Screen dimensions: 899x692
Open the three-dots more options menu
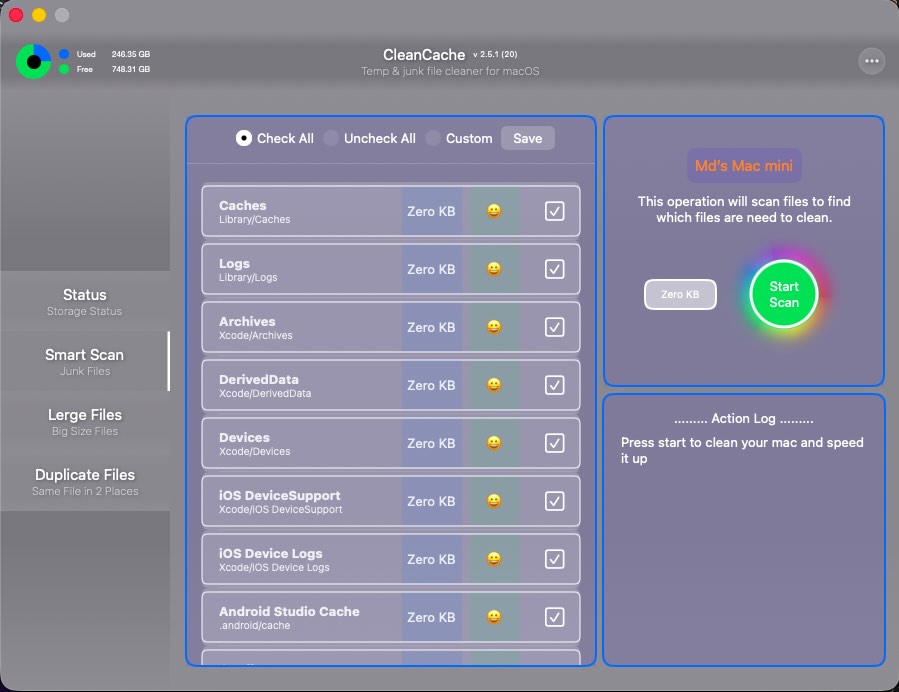(x=871, y=61)
